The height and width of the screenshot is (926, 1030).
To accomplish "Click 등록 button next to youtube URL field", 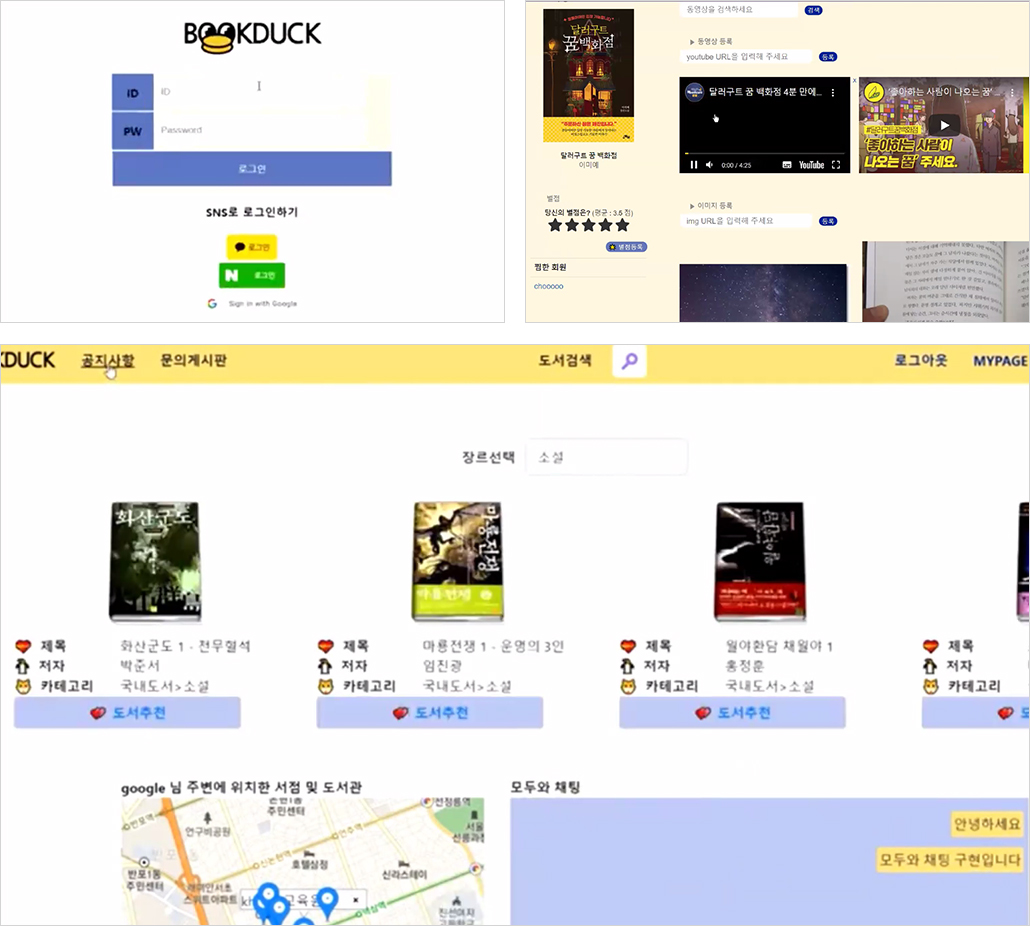I will tap(828, 57).
